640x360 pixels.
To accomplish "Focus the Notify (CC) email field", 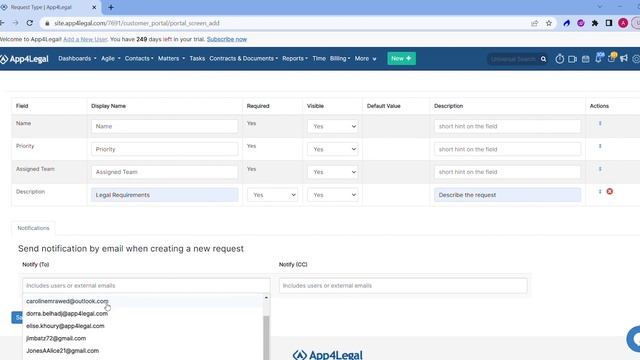I will pos(403,286).
